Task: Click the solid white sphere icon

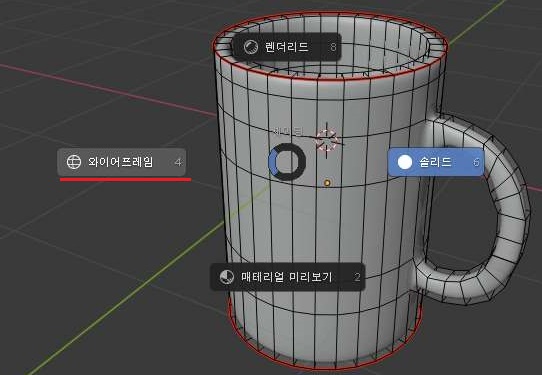Action: tap(405, 162)
